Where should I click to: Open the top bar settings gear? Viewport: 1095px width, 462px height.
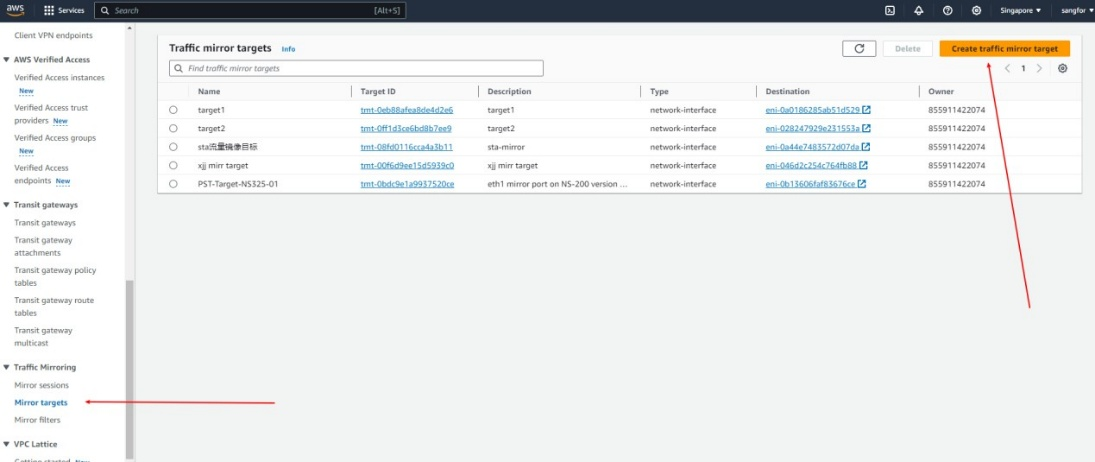point(976,10)
